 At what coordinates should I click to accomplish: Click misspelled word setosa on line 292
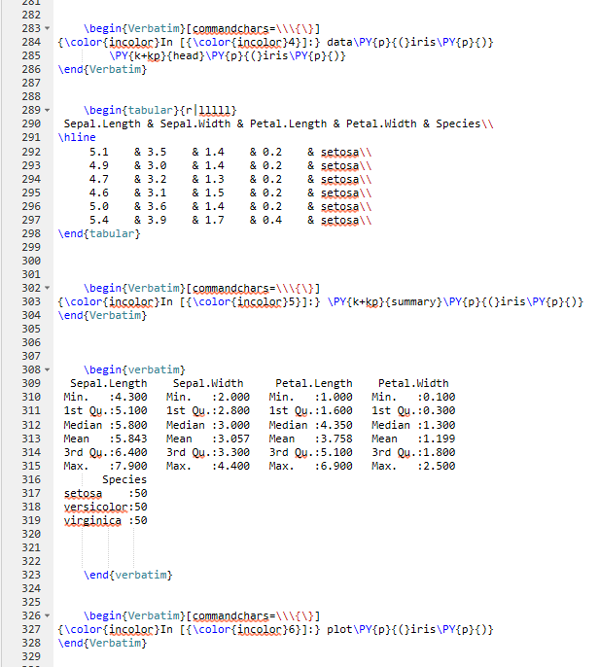coord(340,152)
